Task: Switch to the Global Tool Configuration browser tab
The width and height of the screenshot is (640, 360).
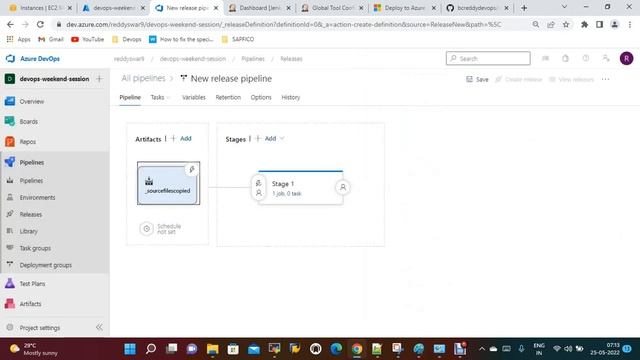Action: (332, 8)
